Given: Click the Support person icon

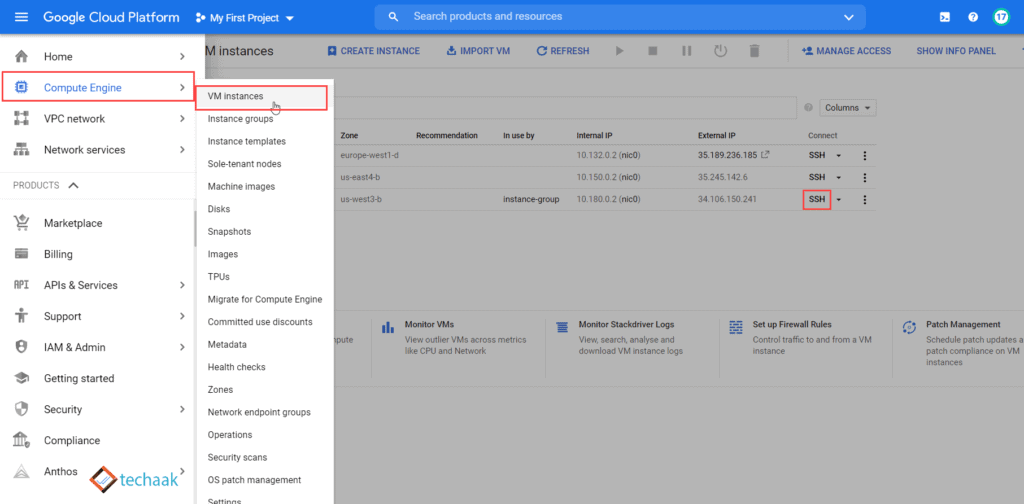Looking at the screenshot, I should coord(22,316).
